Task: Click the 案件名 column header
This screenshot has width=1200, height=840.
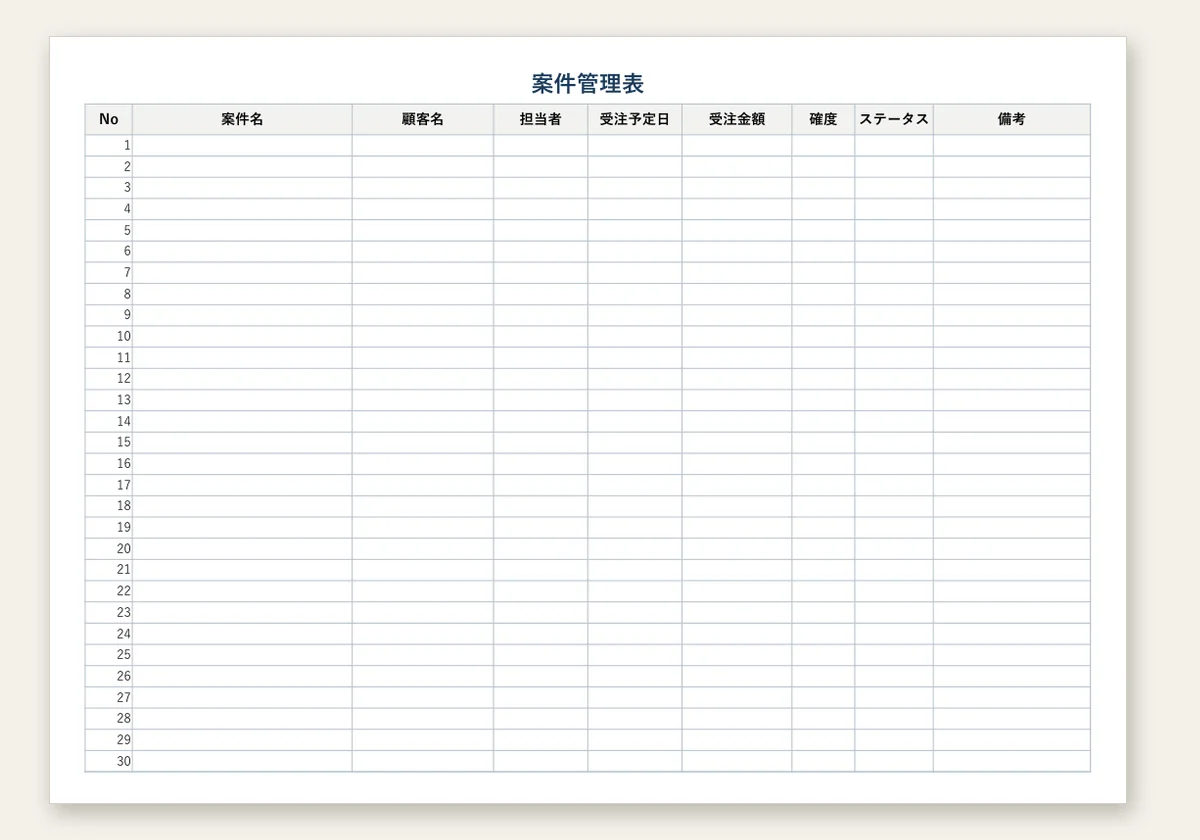Action: coord(242,119)
